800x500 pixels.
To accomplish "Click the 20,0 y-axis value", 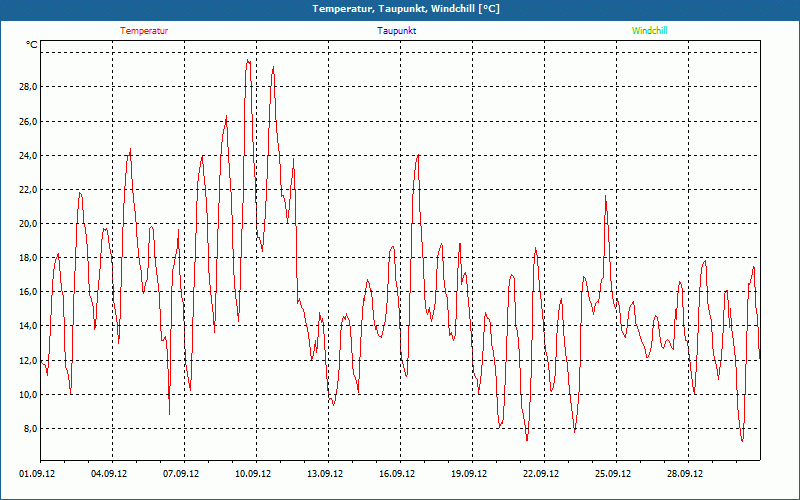I will coord(28,223).
